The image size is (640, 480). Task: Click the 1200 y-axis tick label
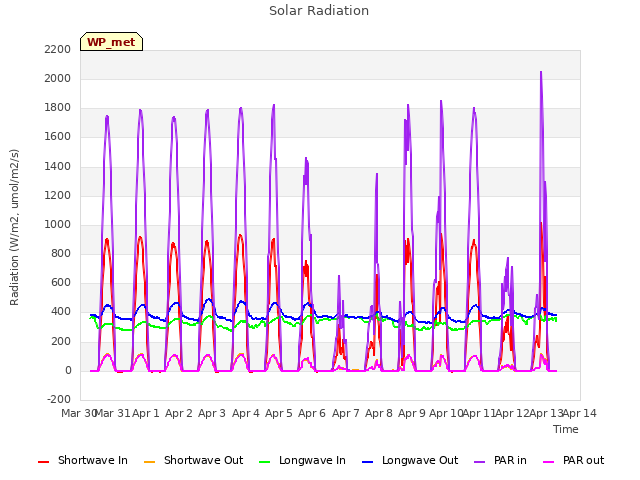pyautogui.click(x=58, y=196)
